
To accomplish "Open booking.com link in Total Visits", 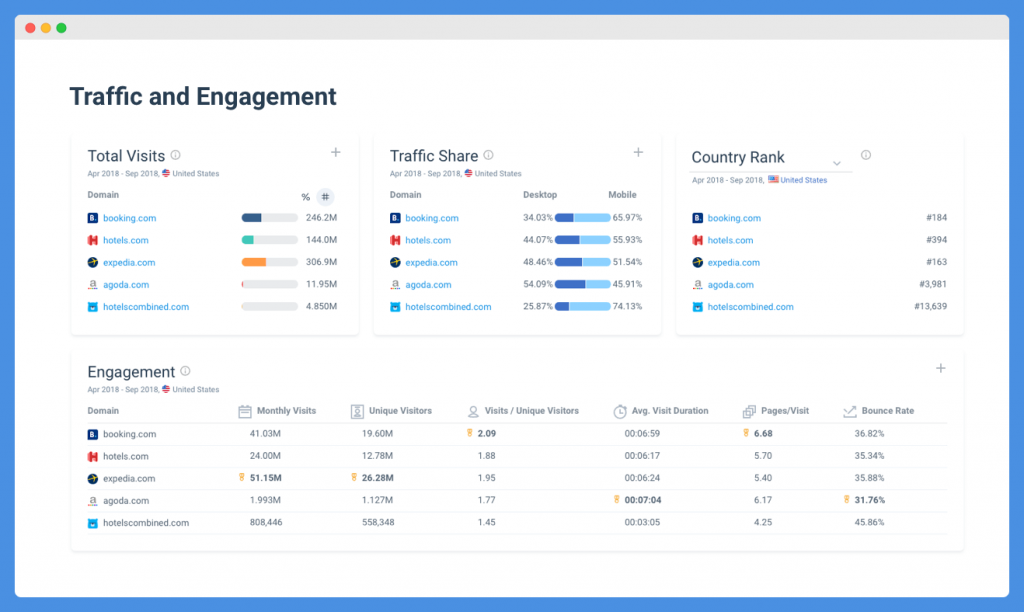I will 129,218.
